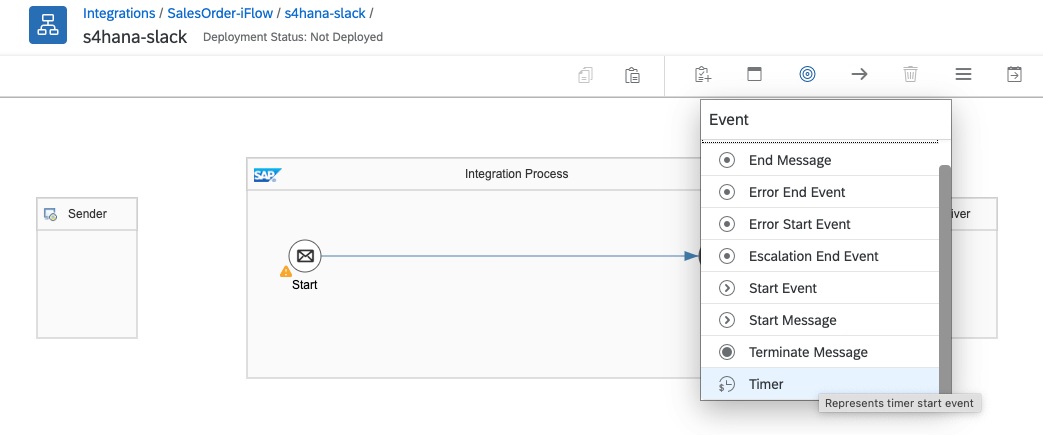This screenshot has height=435, width=1043.
Task: Click the Deployment Status: Not Deployed text
Action: point(293,37)
